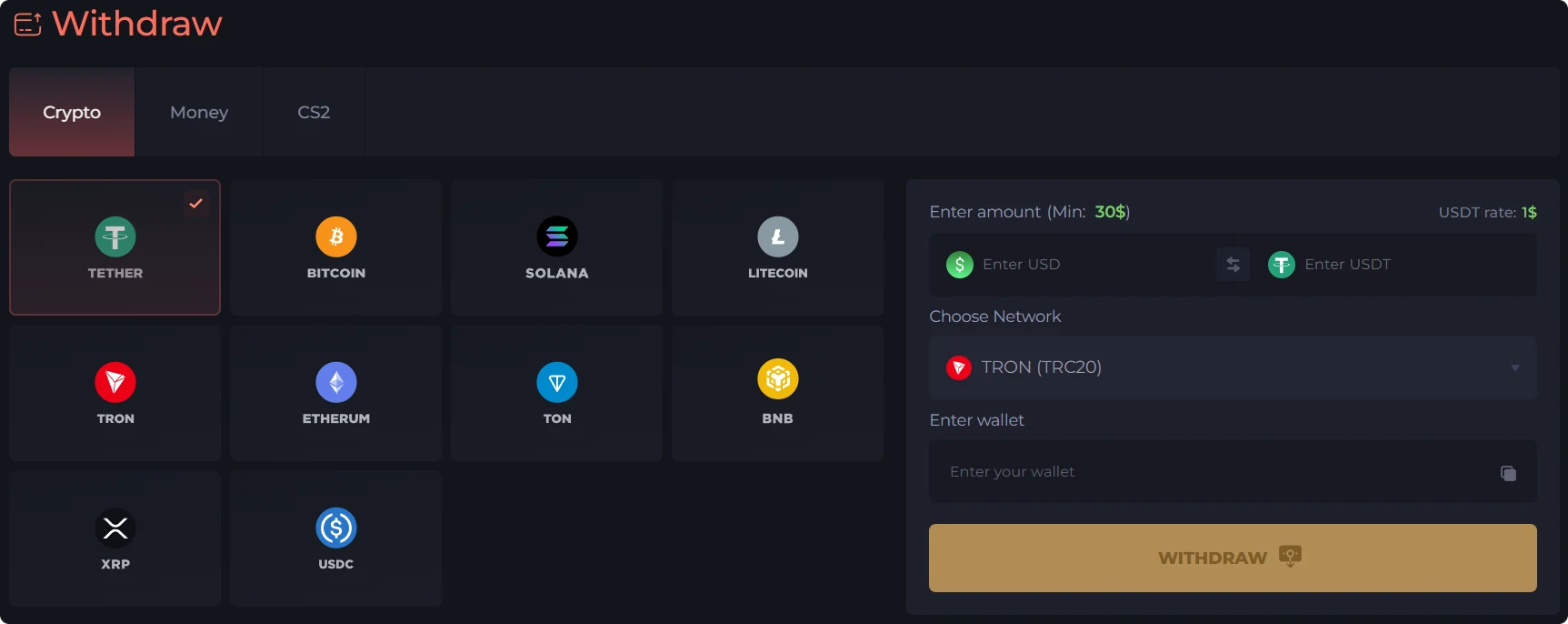Choose the Ethereum coin icon
The image size is (1568, 624).
point(336,382)
